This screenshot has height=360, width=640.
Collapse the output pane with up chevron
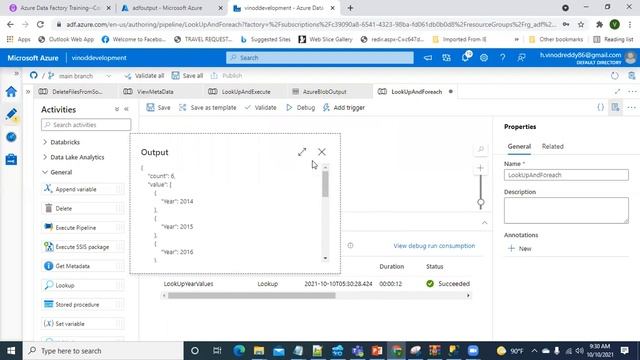(x=484, y=223)
